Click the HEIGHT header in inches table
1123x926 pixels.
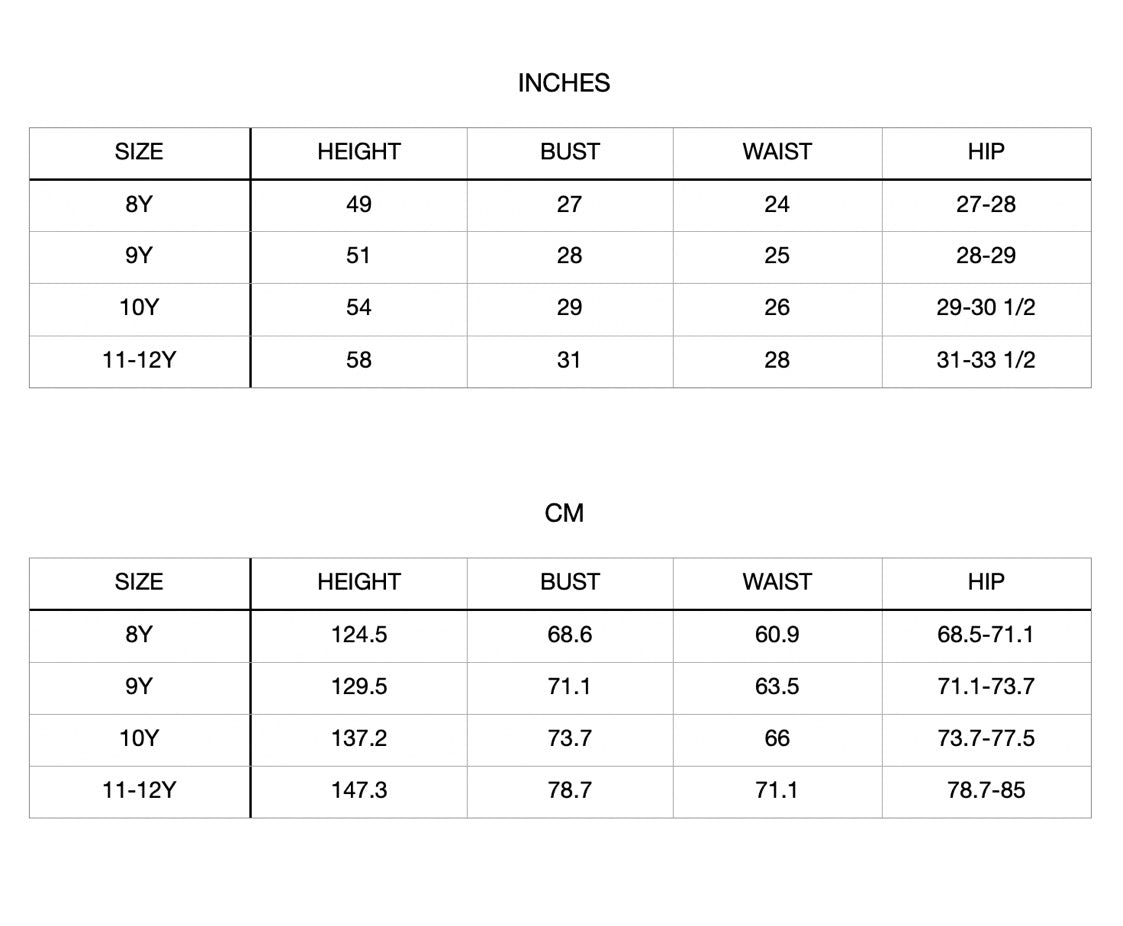359,152
